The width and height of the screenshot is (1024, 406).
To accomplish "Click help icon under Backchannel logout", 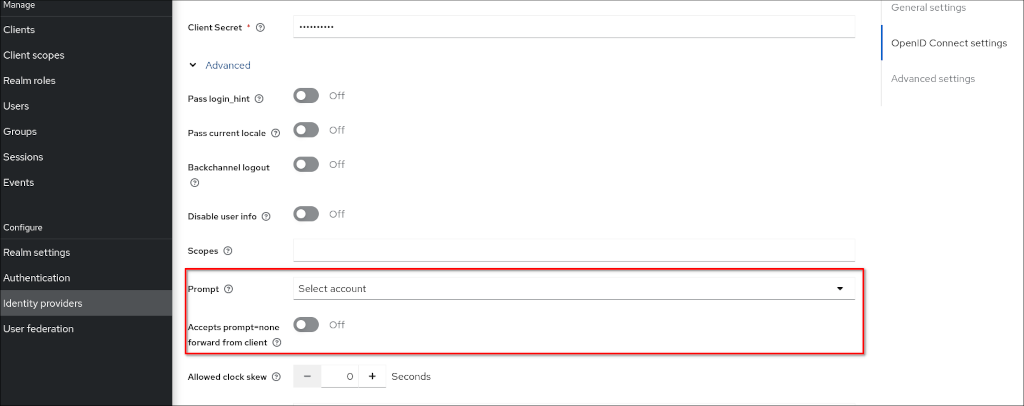I will pos(194,183).
